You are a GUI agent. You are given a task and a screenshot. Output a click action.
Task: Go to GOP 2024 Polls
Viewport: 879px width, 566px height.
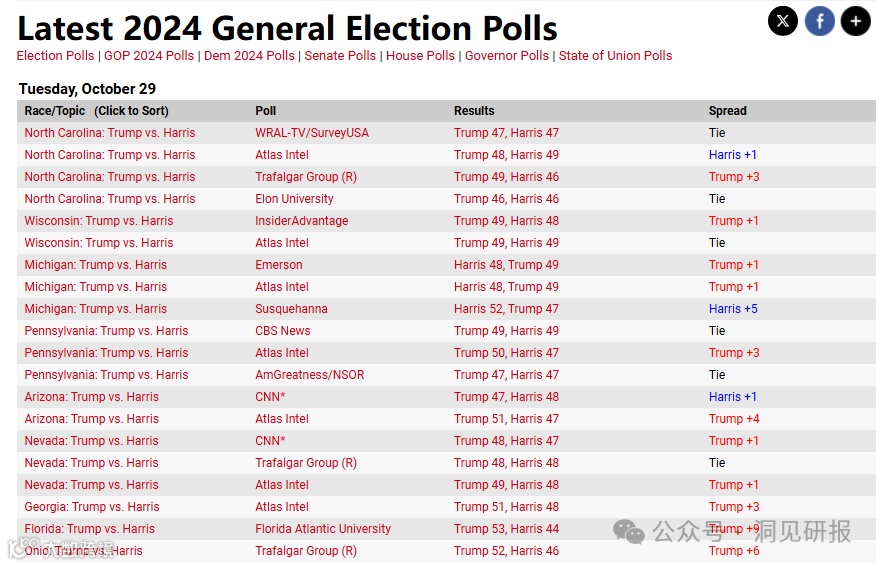149,56
